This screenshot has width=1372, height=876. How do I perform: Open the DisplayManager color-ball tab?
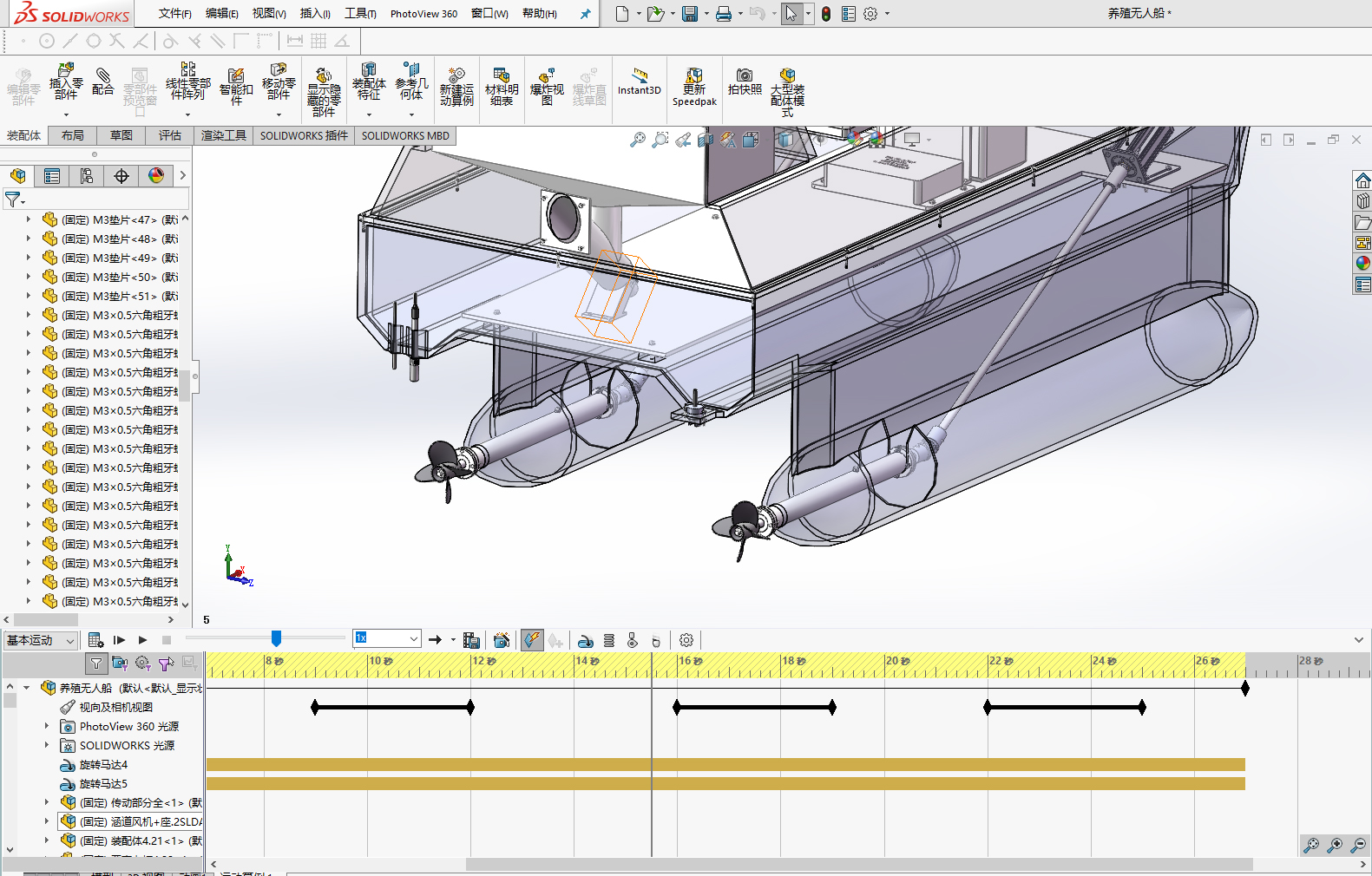click(x=156, y=176)
